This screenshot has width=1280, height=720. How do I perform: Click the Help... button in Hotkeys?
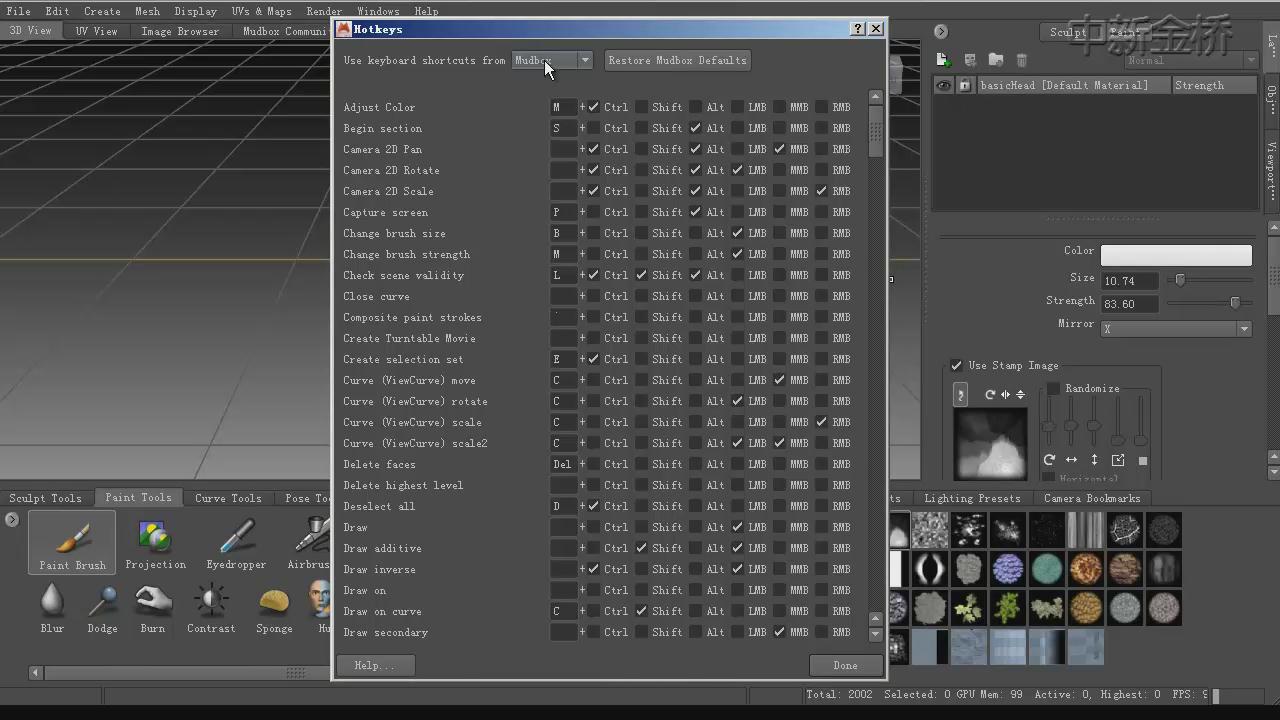click(374, 665)
